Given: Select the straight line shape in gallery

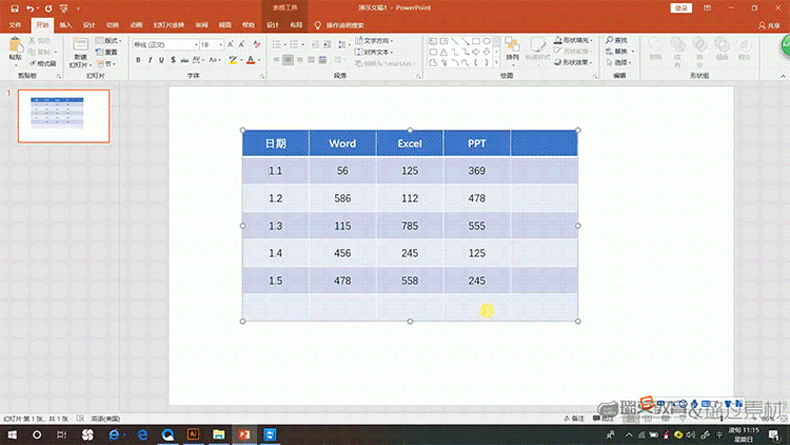Looking at the screenshot, I should pyautogui.click(x=454, y=41).
